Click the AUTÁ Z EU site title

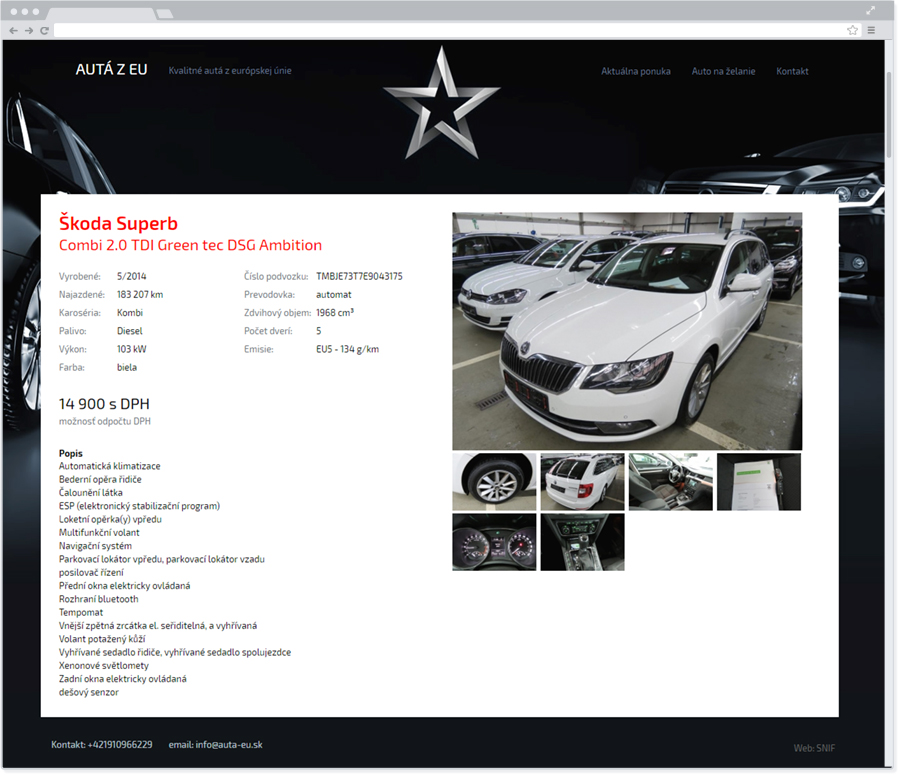(x=111, y=70)
